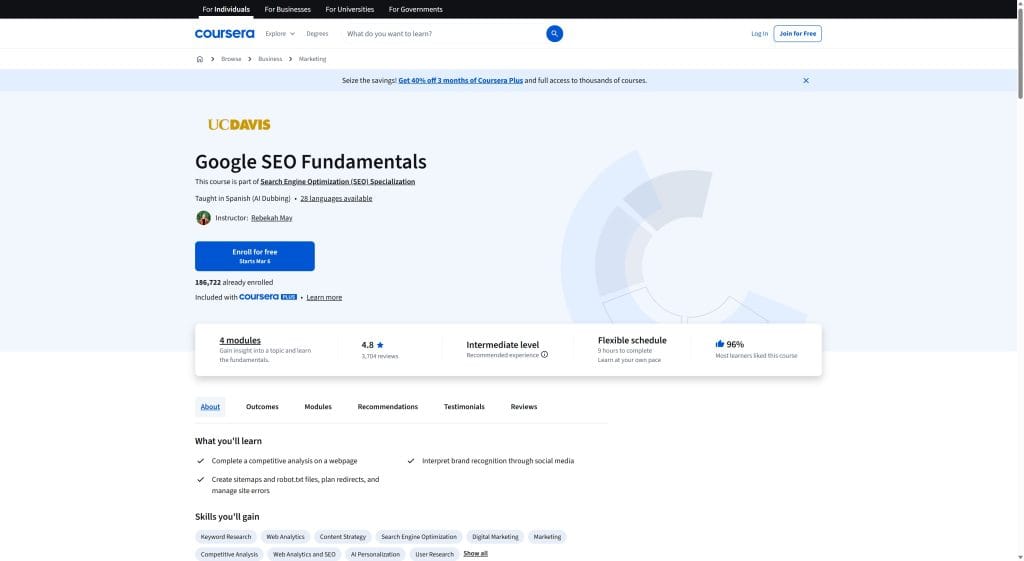Click the Marketing skill tag
Image resolution: width=1024 pixels, height=561 pixels.
[x=547, y=537]
